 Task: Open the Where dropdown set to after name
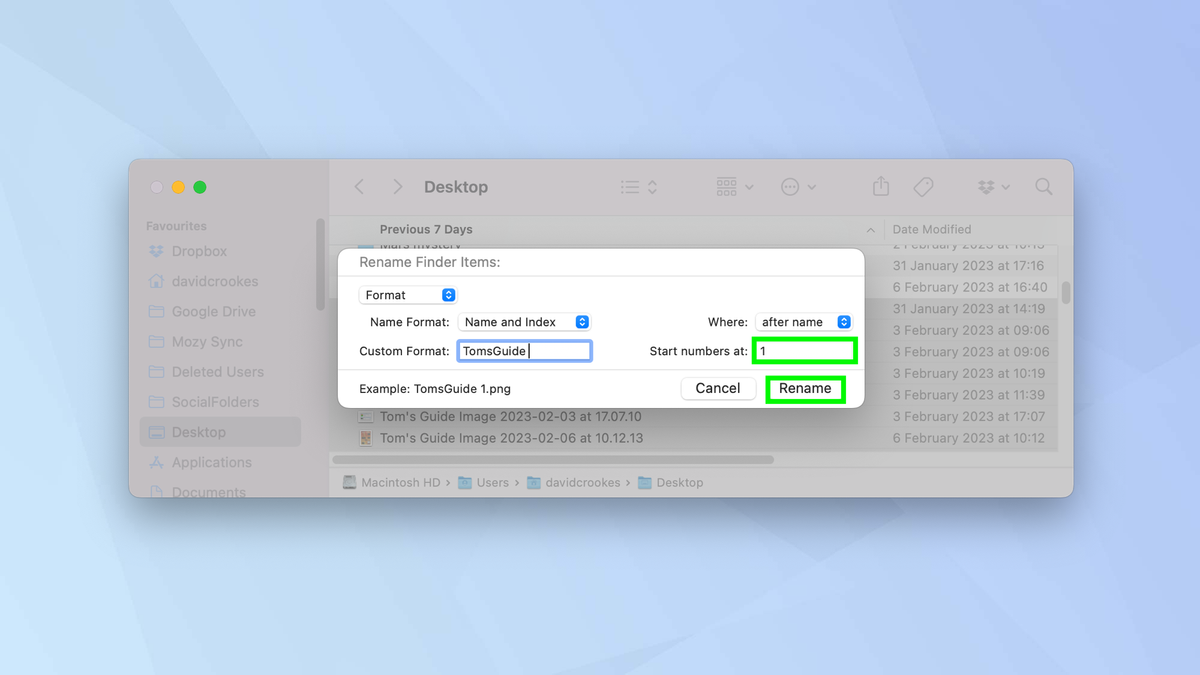803,322
